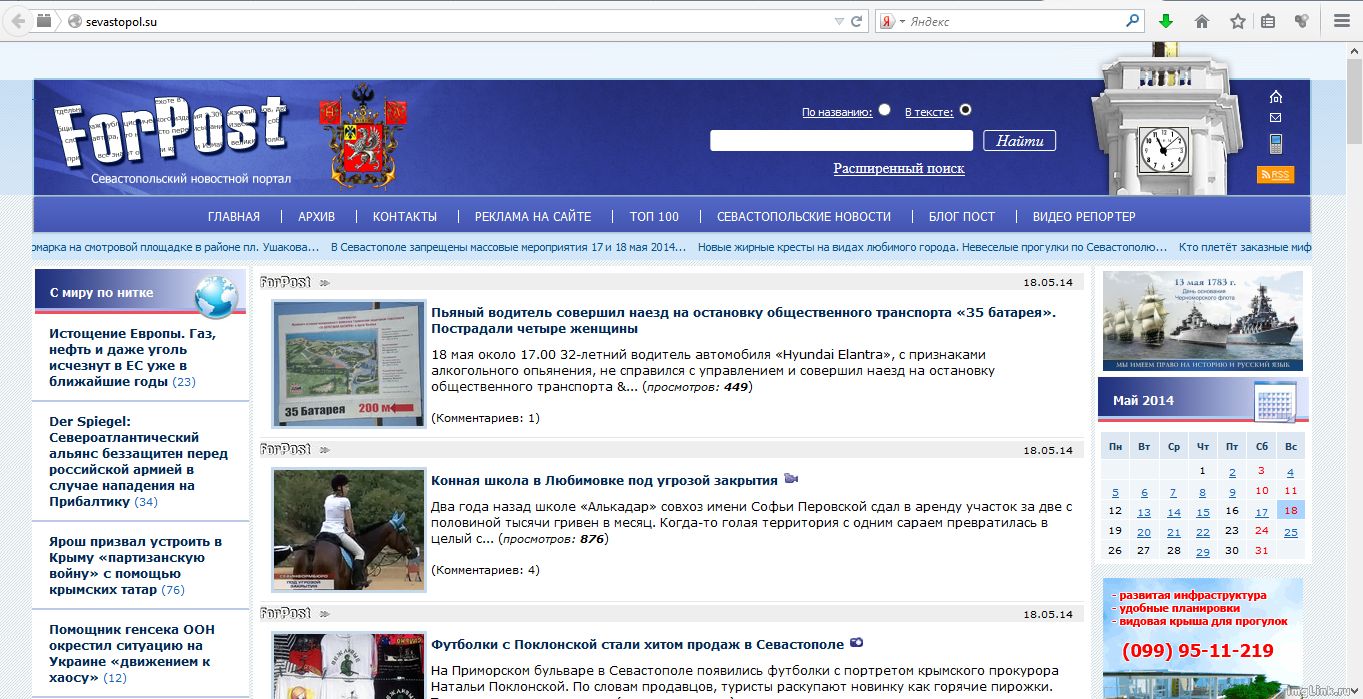Open the green downloads arrow
1363x699 pixels.
click(x=1165, y=21)
